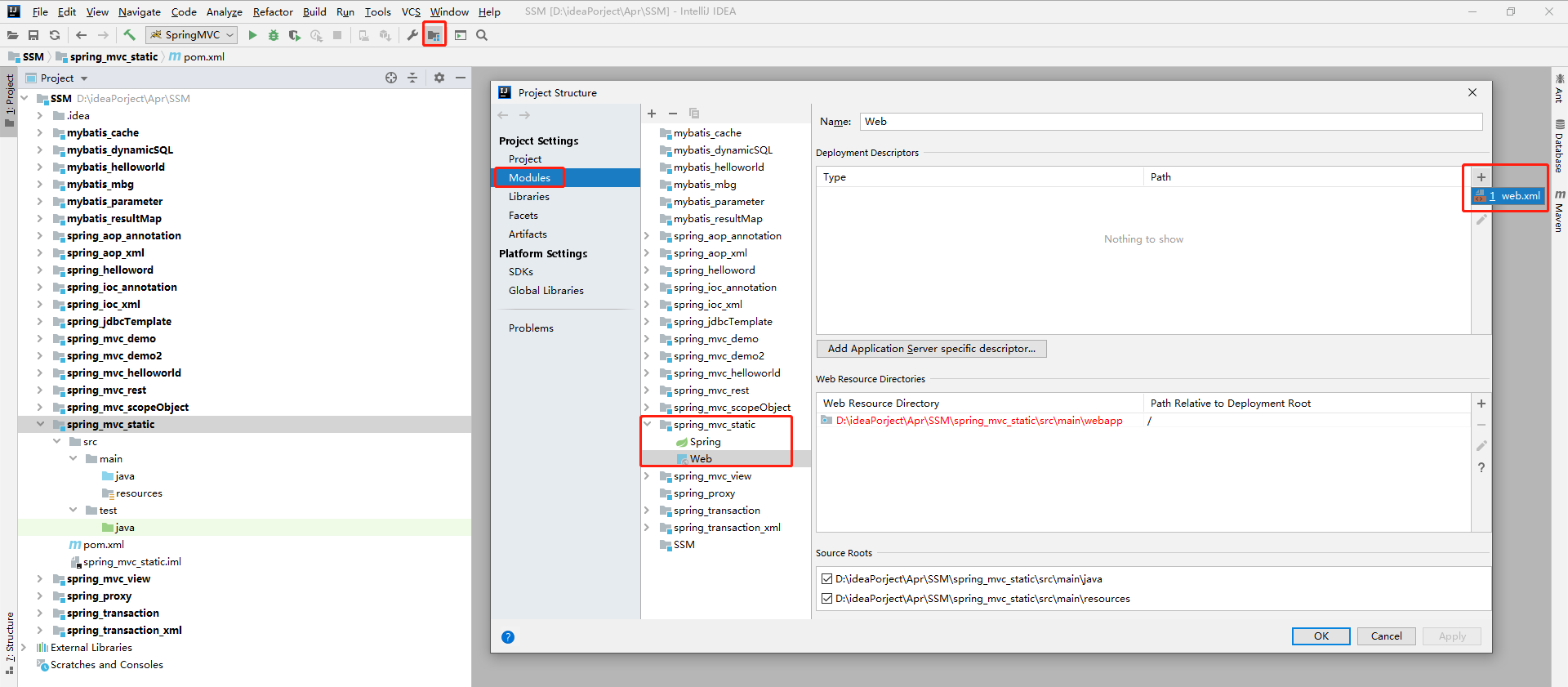Open the File menu

40,11
